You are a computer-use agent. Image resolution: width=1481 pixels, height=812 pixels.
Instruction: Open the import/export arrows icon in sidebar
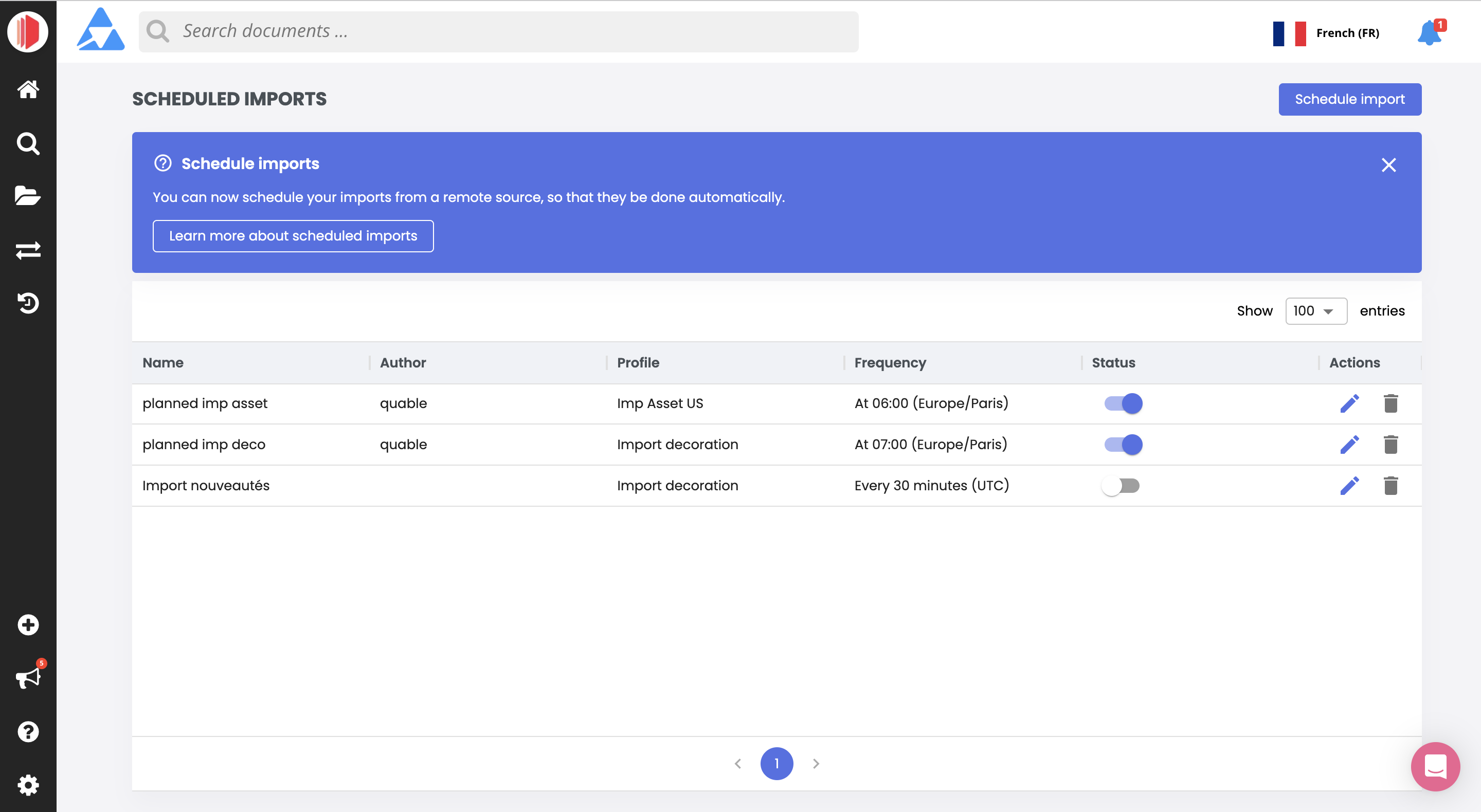pos(28,250)
